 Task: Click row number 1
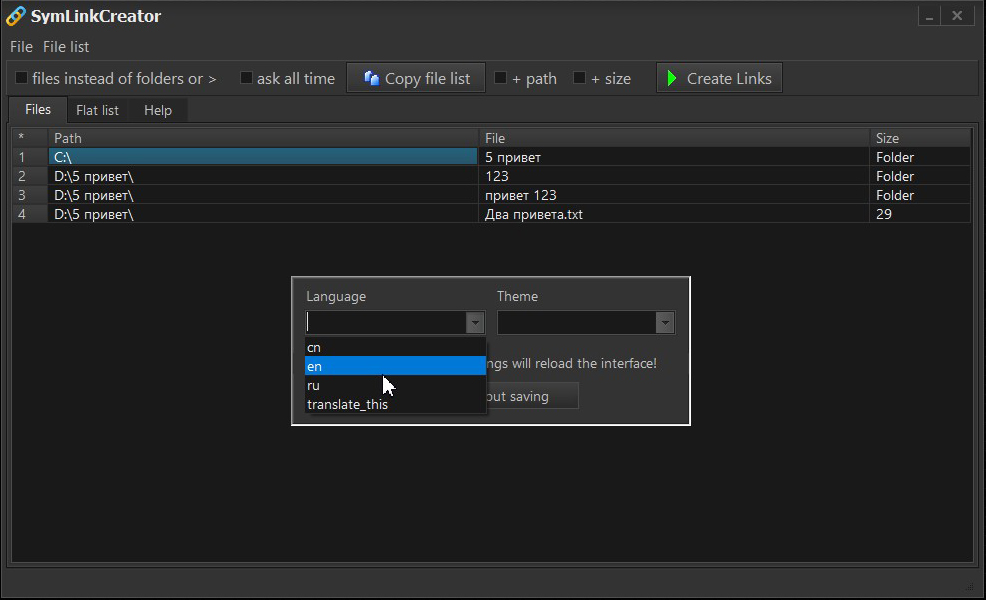[x=30, y=157]
